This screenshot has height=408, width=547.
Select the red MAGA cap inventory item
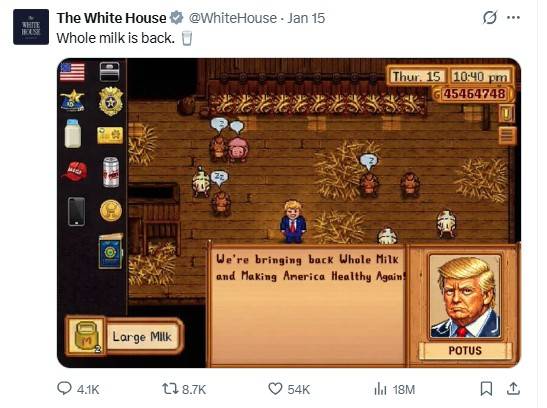point(75,171)
